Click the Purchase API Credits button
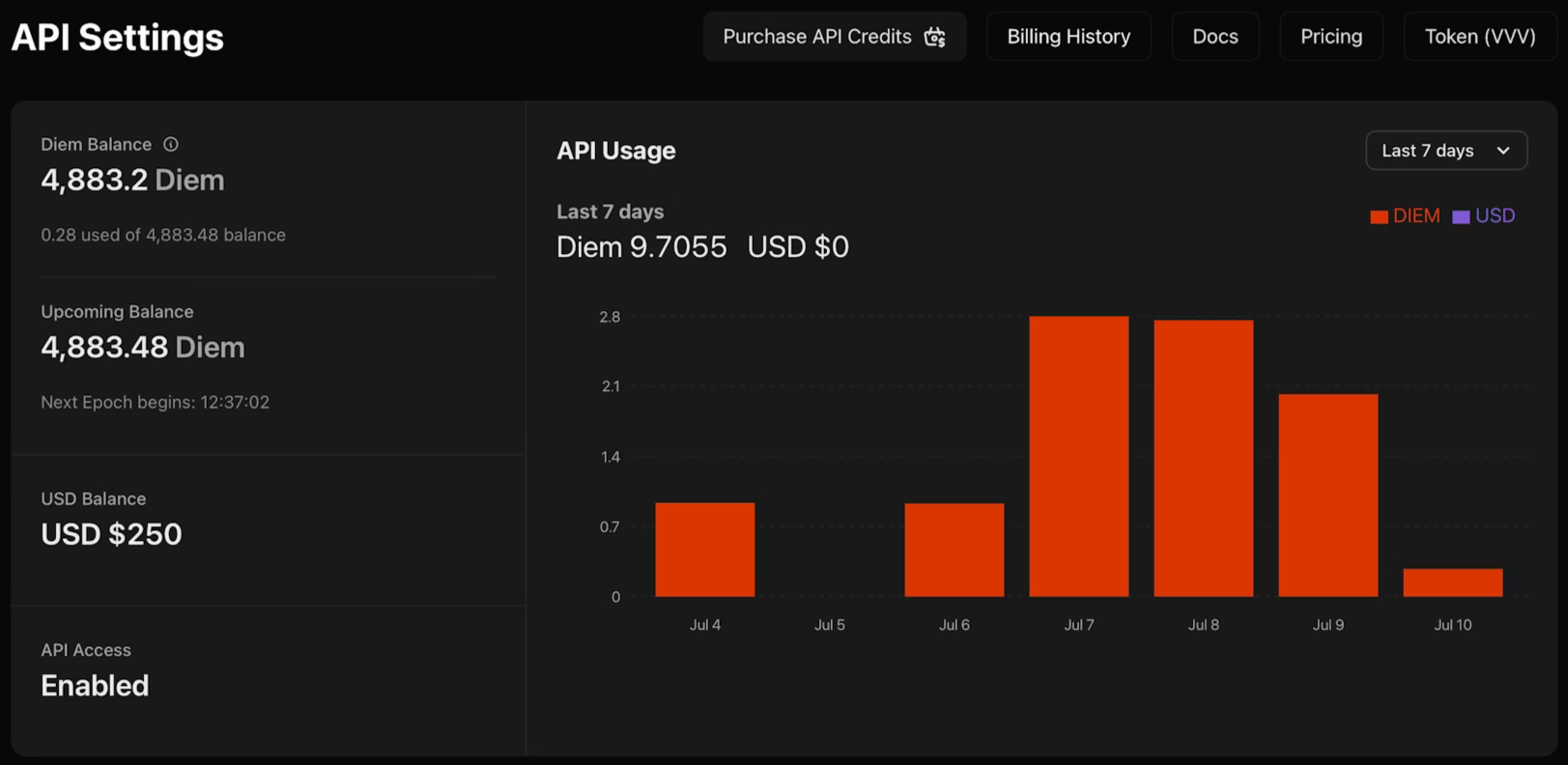The height and width of the screenshot is (765, 1568). [x=817, y=37]
